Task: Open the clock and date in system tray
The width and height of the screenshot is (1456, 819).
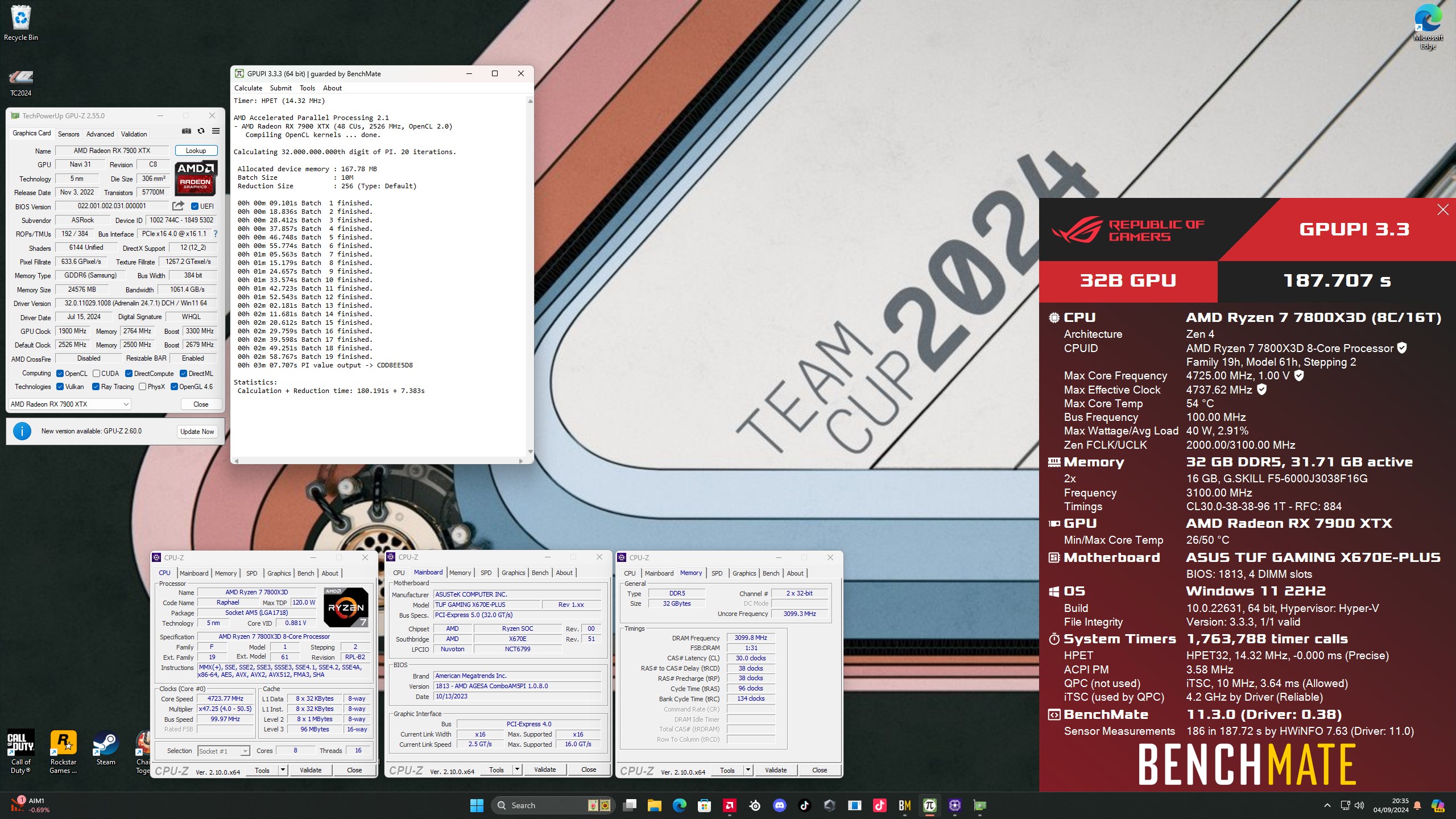Action: pos(1391,805)
